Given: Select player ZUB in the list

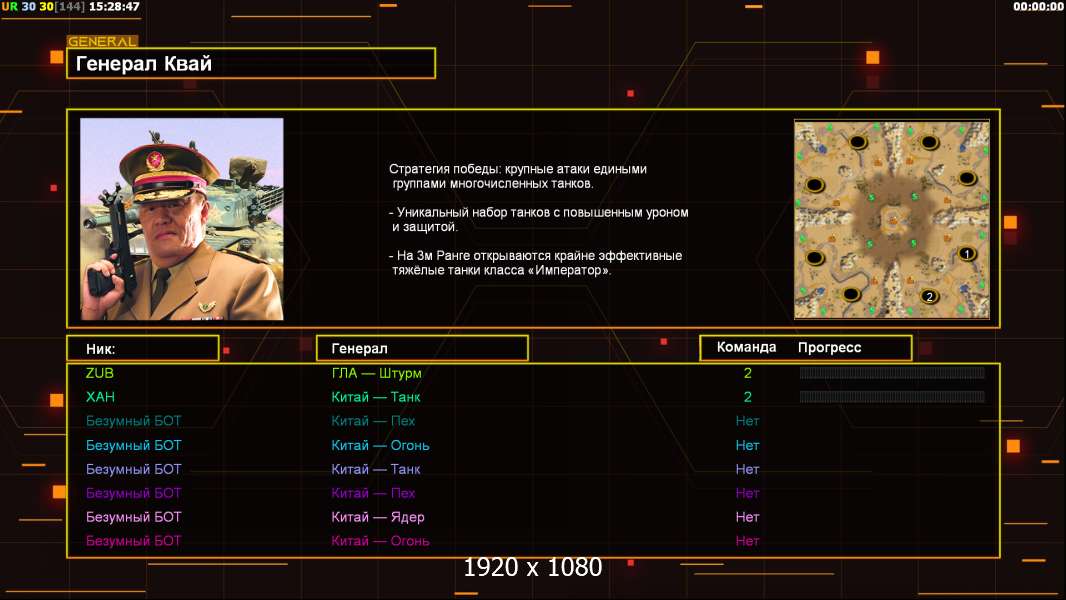Looking at the screenshot, I should (x=100, y=373).
